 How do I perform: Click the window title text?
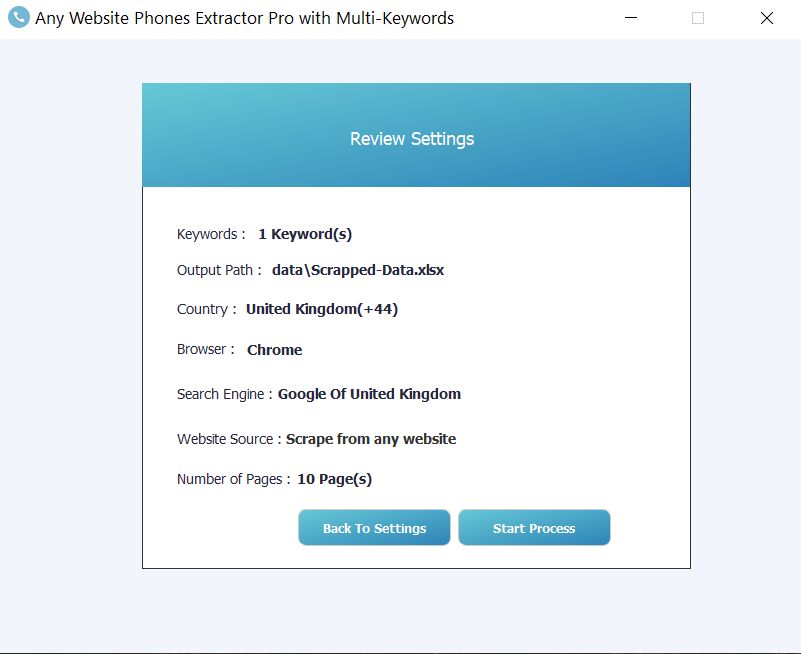tap(244, 18)
